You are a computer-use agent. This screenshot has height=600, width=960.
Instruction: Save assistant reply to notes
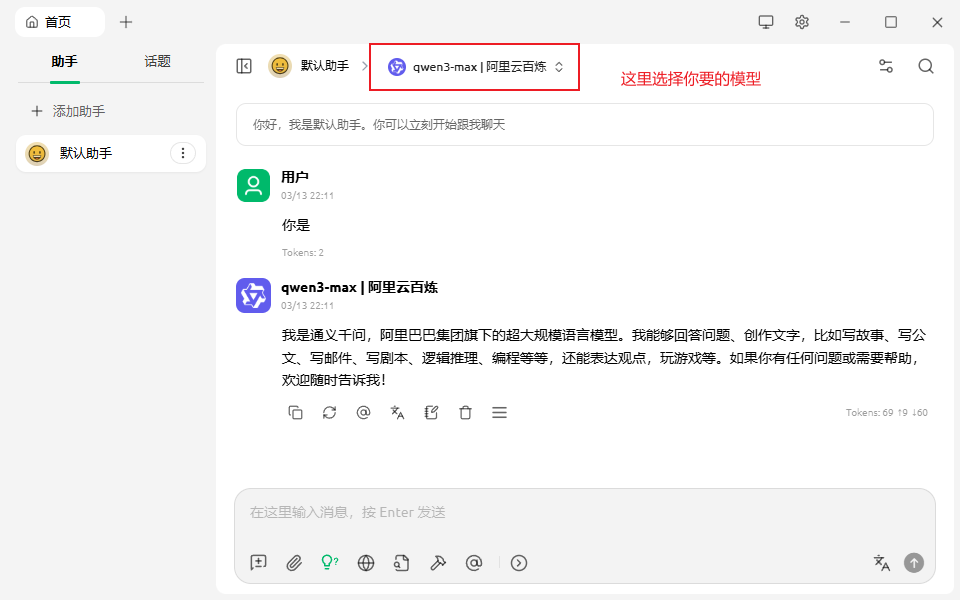[x=431, y=412]
